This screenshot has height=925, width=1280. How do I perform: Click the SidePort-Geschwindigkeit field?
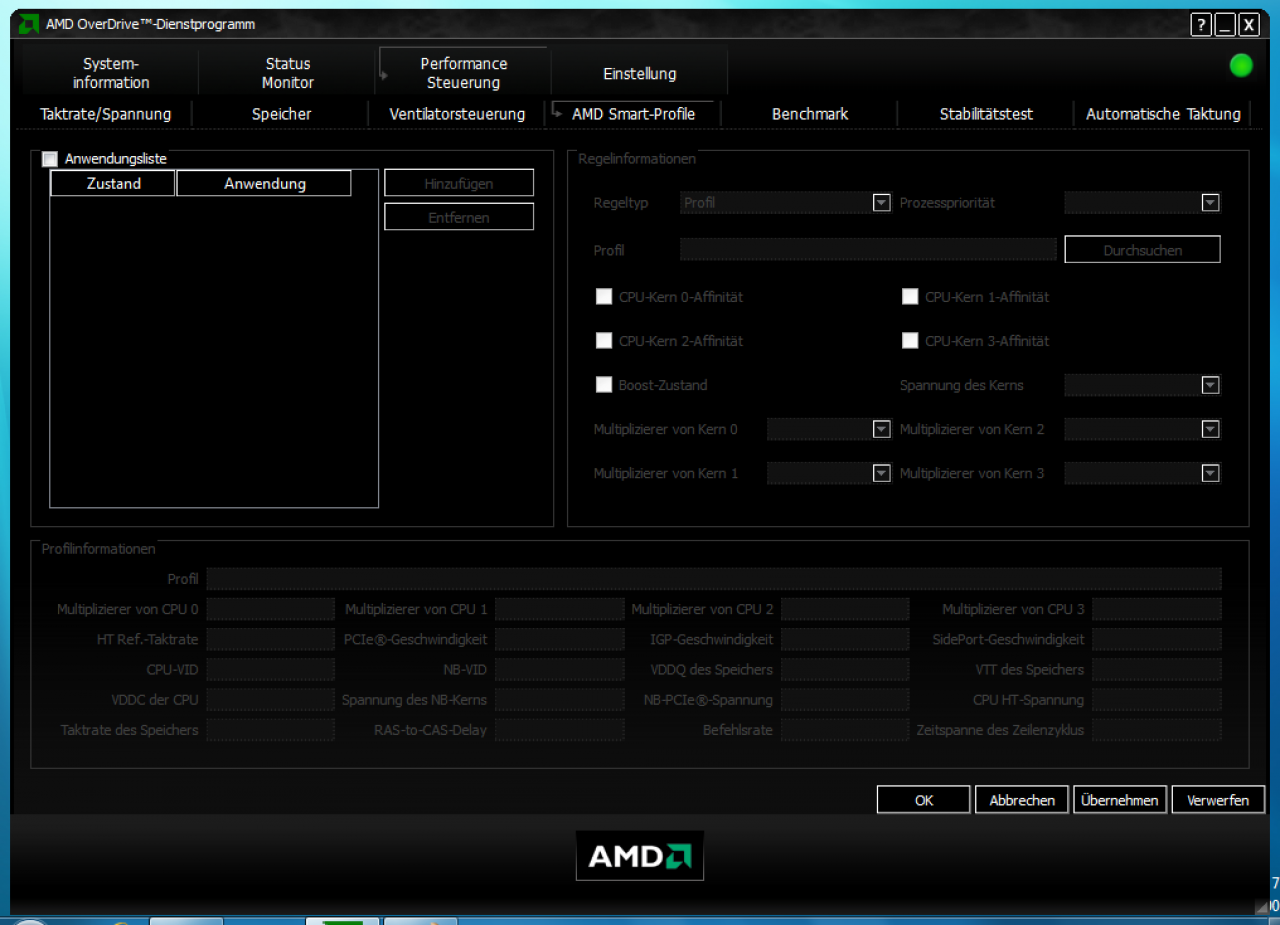click(1157, 639)
